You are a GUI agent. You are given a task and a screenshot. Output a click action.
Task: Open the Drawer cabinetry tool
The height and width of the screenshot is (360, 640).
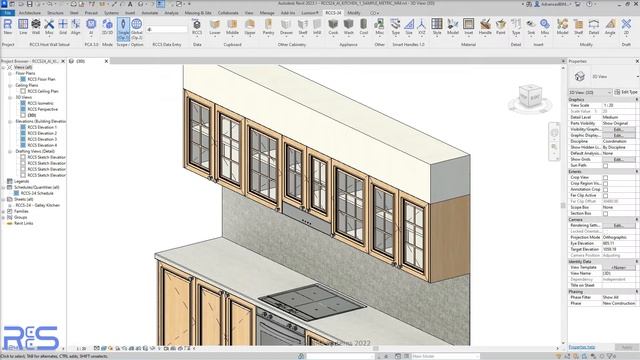(286, 27)
